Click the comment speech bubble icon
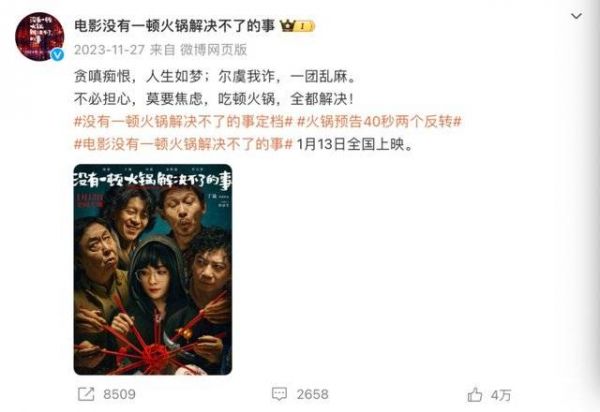600x412 pixels. click(279, 394)
